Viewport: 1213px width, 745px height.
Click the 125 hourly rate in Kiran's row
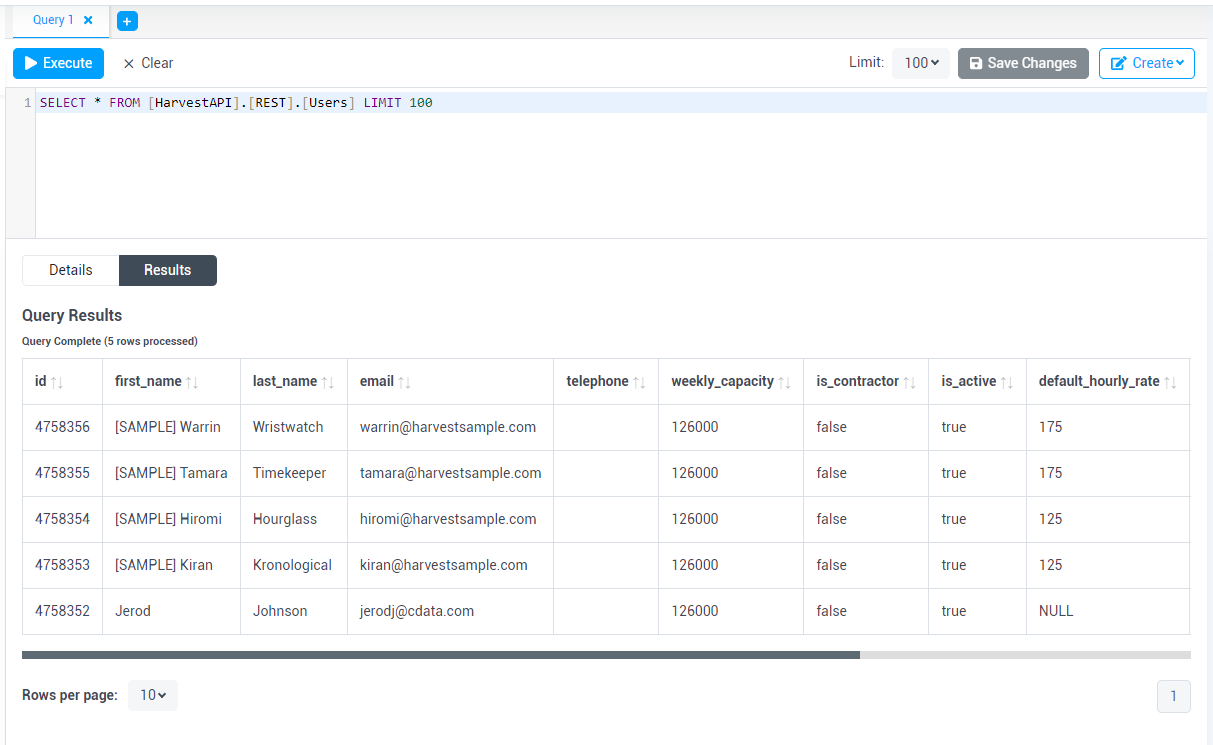tap(1108, 565)
